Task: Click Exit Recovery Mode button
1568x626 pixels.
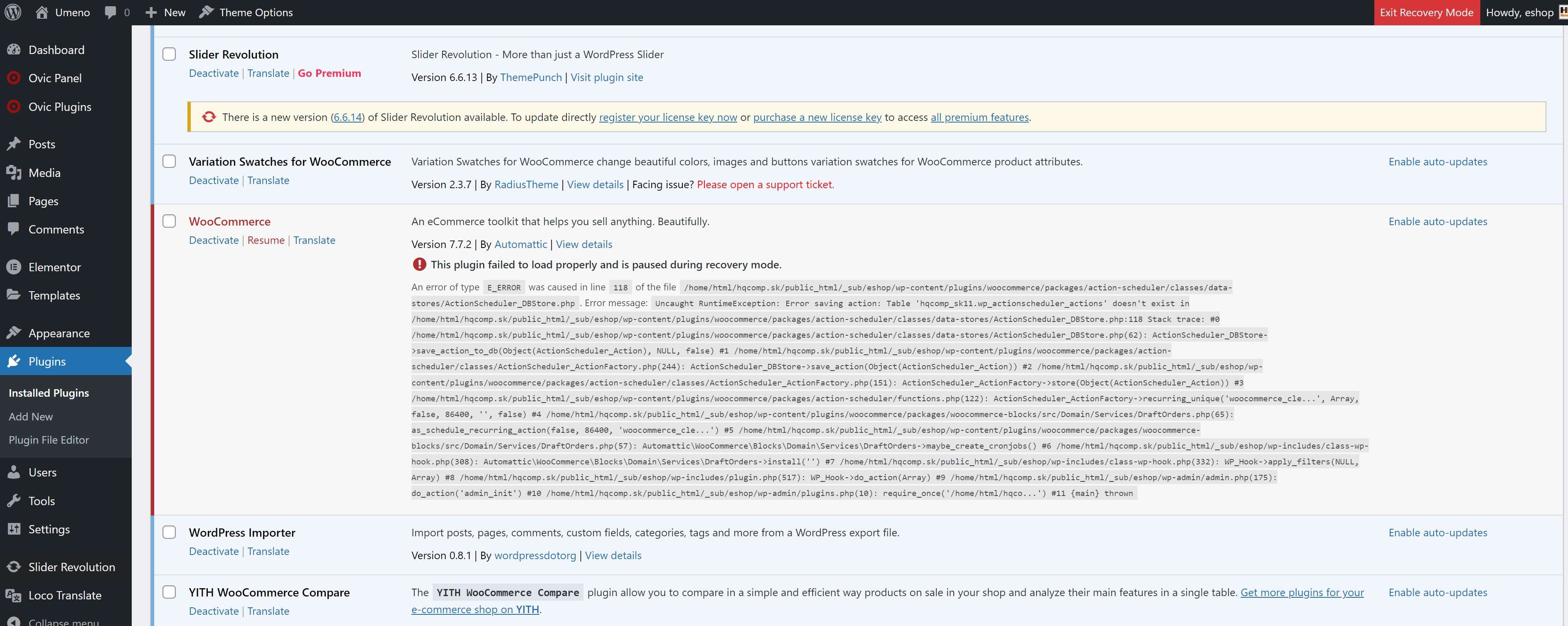Action: coord(1426,13)
